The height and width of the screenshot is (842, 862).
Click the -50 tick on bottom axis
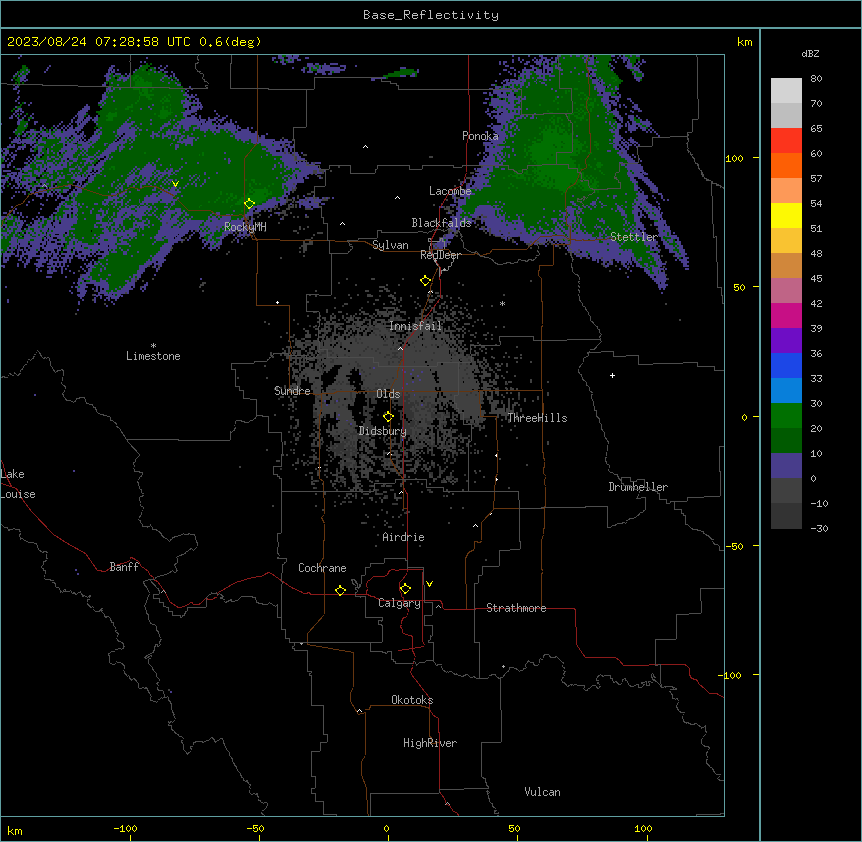tap(255, 828)
